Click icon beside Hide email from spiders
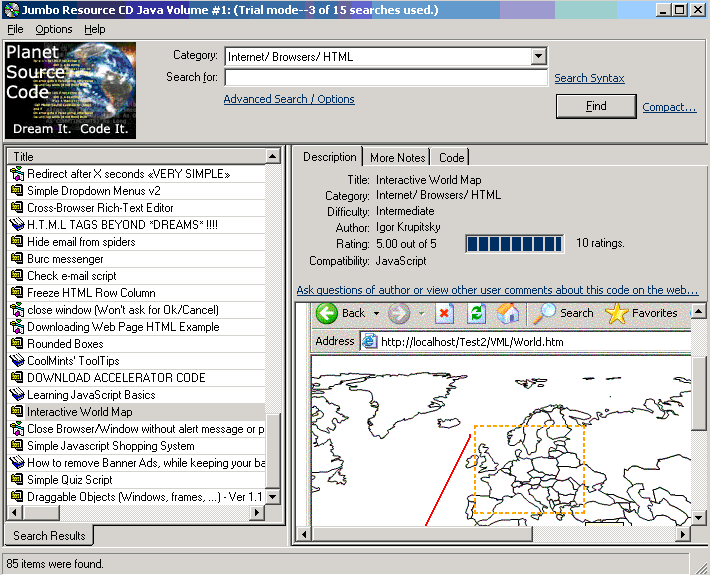This screenshot has height=575, width=710. pyautogui.click(x=17, y=242)
